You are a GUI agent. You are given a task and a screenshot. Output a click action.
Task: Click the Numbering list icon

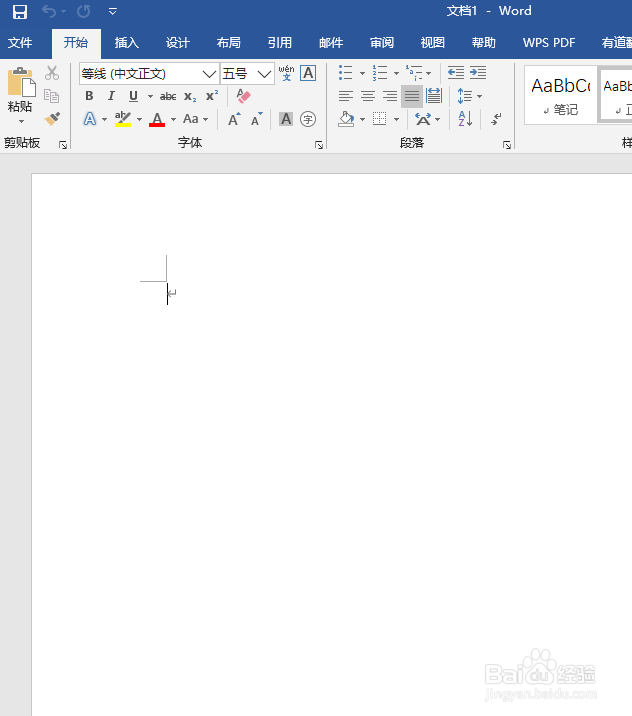[x=379, y=73]
